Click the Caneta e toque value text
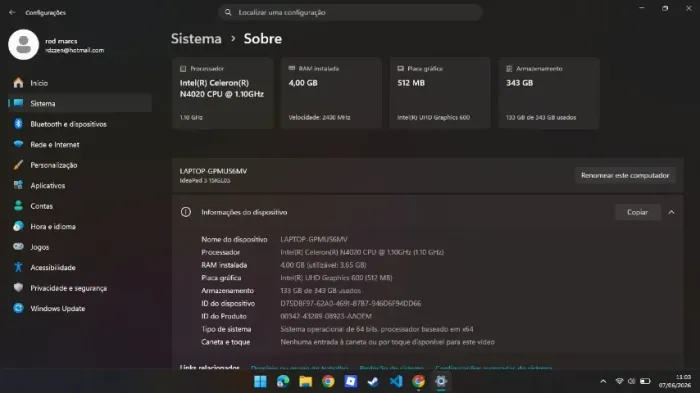The height and width of the screenshot is (393, 700). point(388,342)
